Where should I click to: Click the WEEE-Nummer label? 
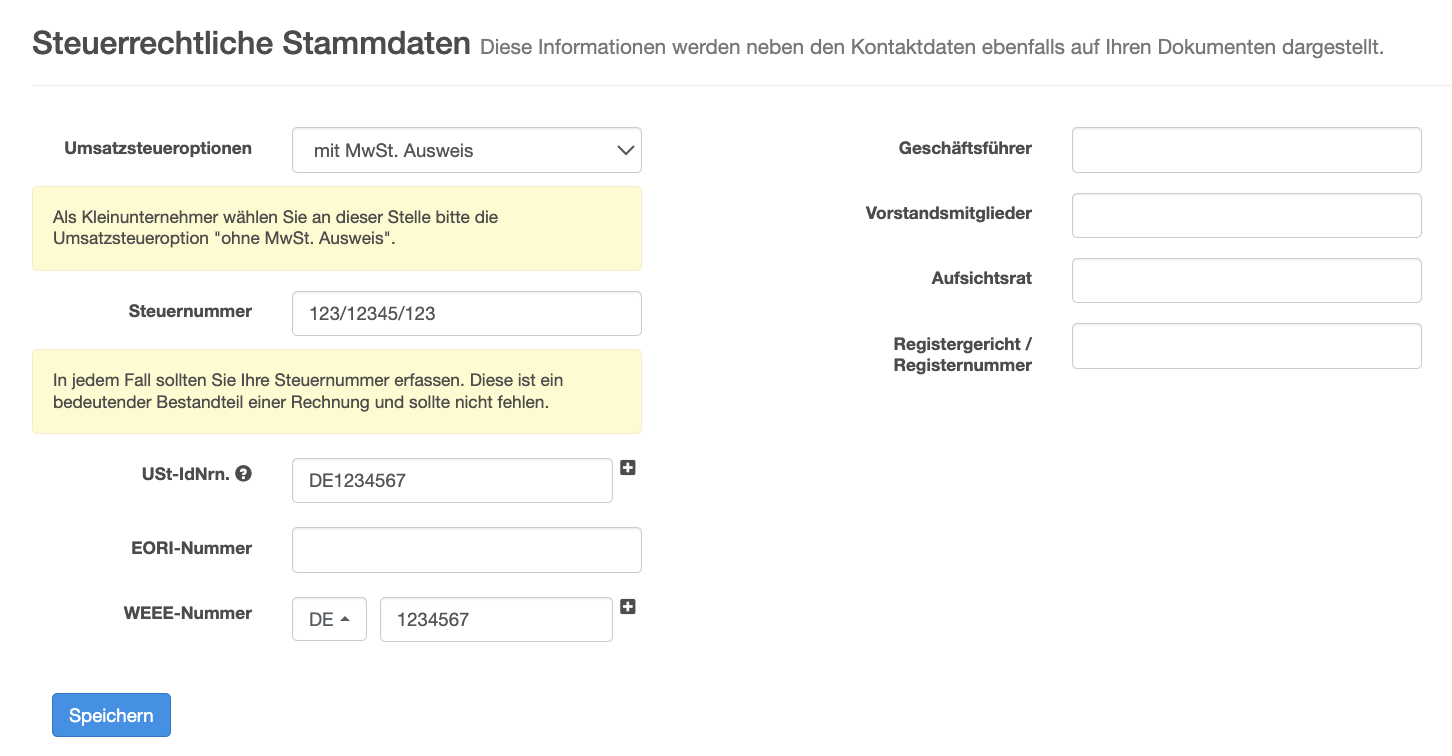coord(188,613)
